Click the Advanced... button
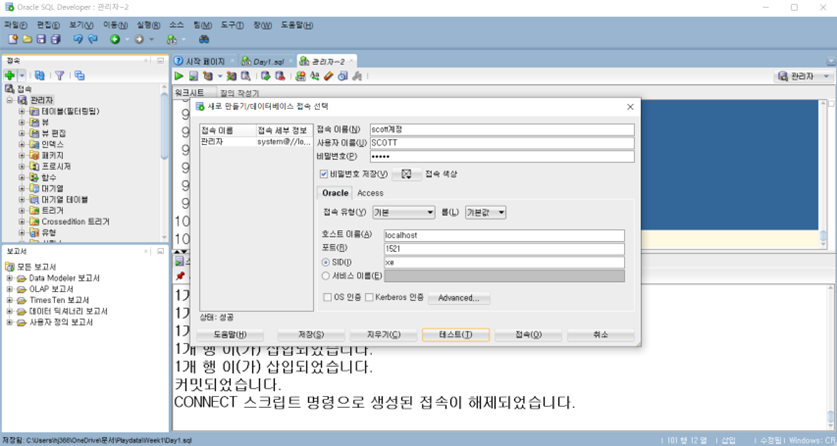The height and width of the screenshot is (446, 837). (459, 298)
